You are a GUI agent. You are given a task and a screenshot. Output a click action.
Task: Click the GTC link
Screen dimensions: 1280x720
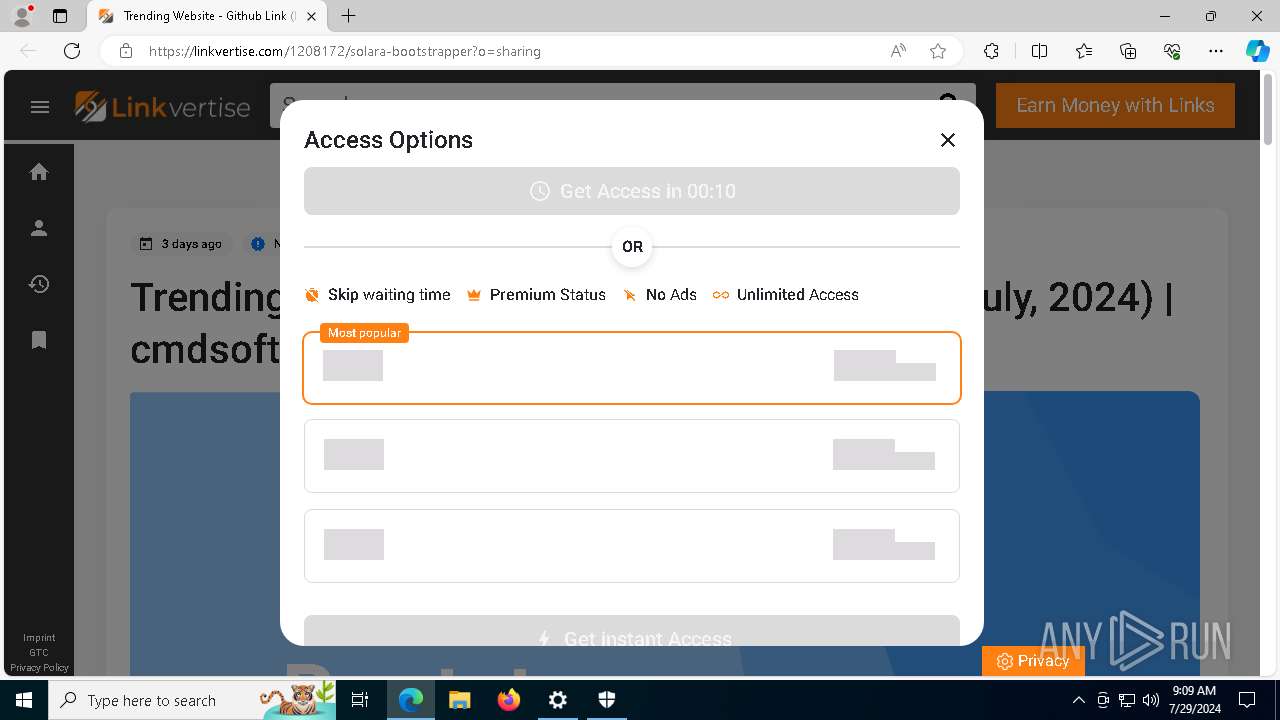(39, 653)
